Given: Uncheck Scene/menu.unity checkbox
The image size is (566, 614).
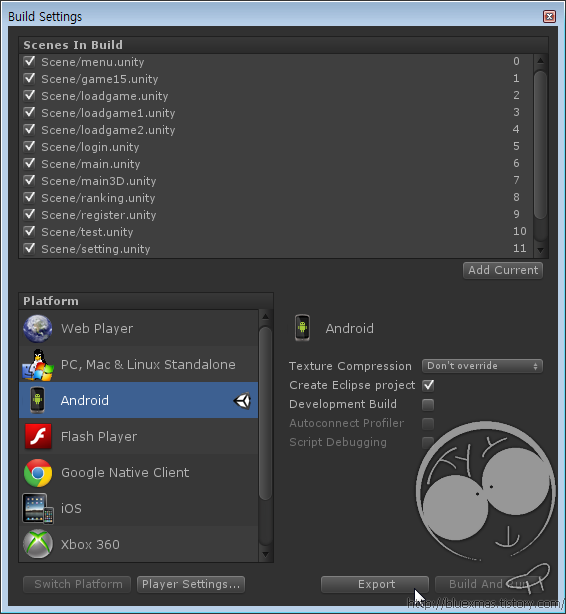Looking at the screenshot, I should pyautogui.click(x=29, y=61).
